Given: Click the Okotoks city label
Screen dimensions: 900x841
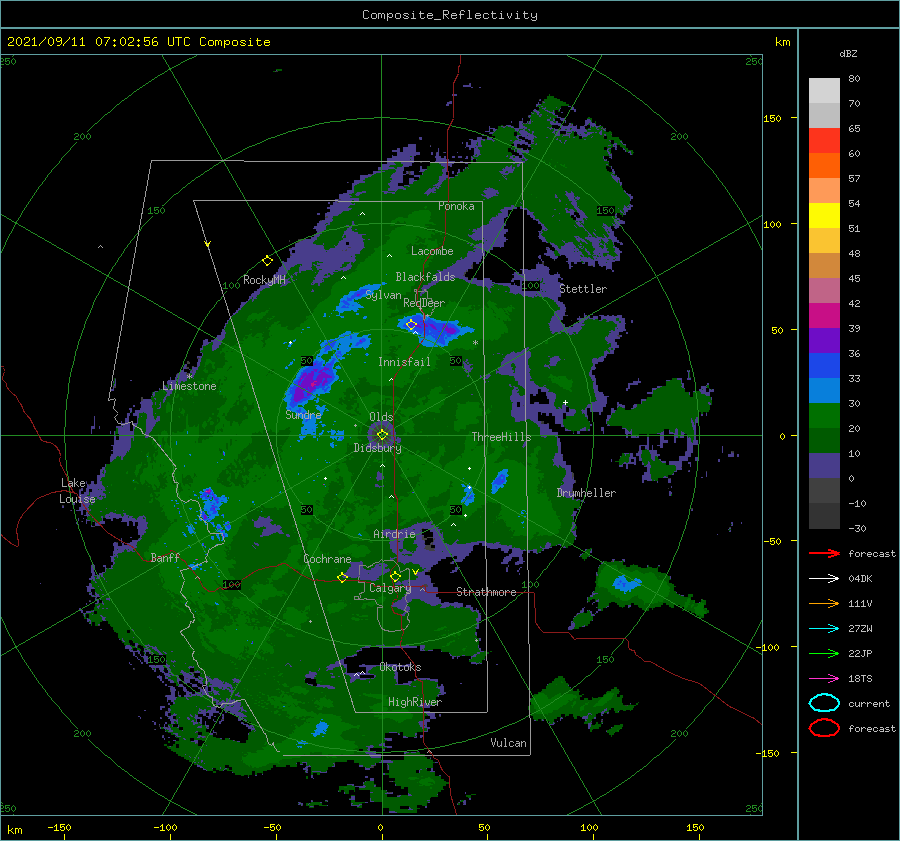Looking at the screenshot, I should (400, 667).
